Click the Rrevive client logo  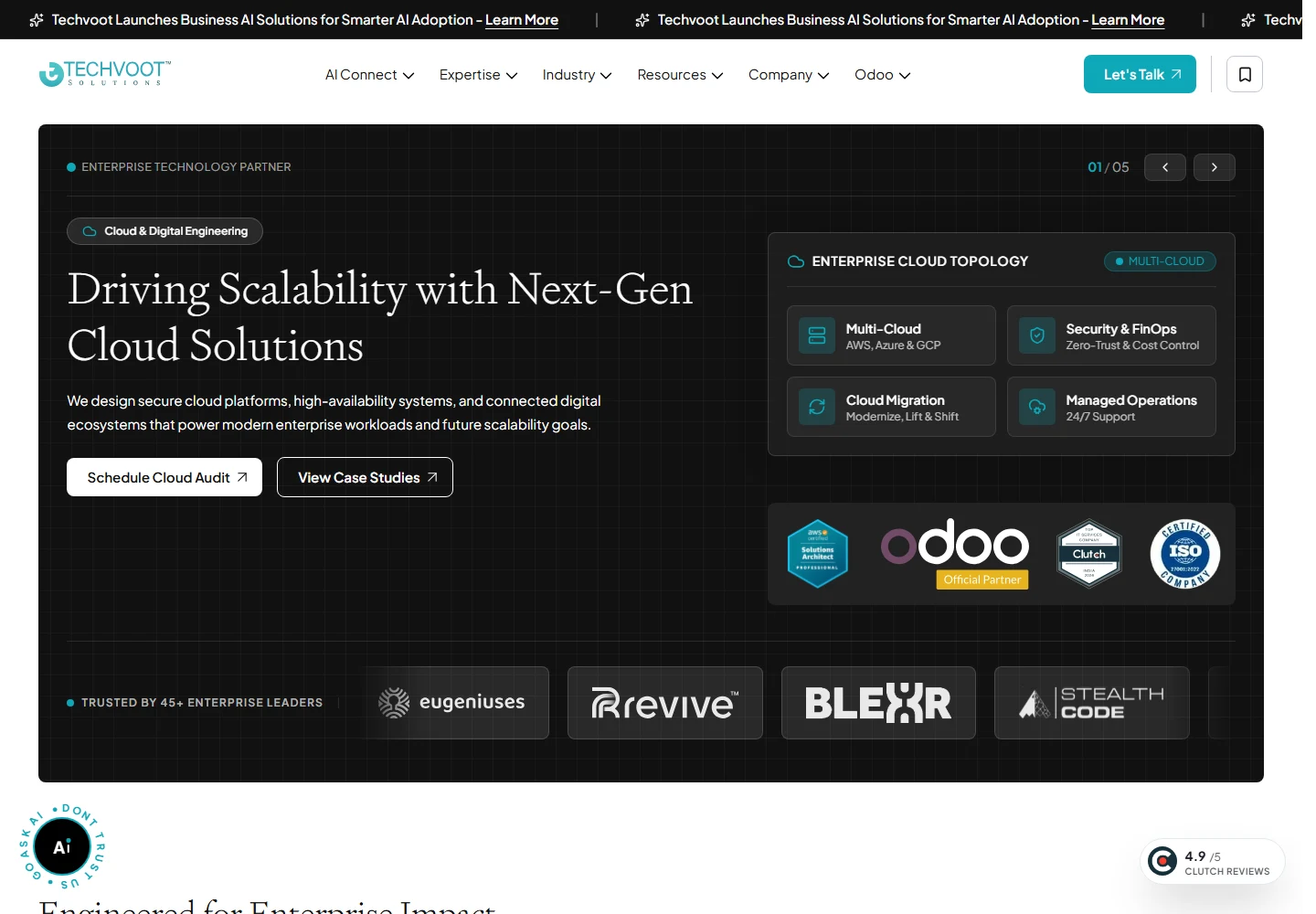pyautogui.click(x=665, y=703)
